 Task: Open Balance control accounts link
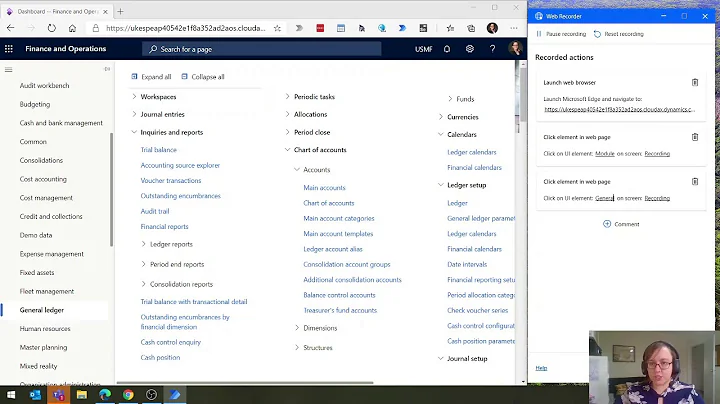[x=339, y=295]
